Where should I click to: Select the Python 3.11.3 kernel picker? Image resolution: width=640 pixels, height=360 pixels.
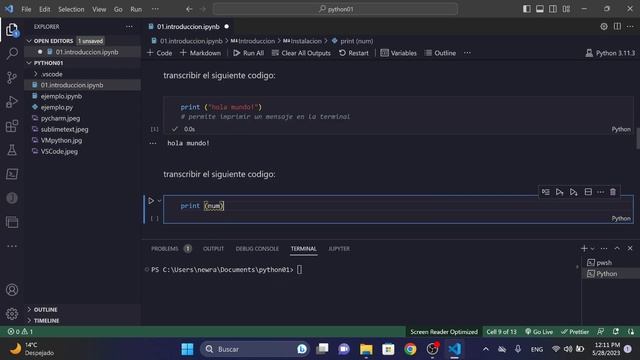tap(610, 53)
